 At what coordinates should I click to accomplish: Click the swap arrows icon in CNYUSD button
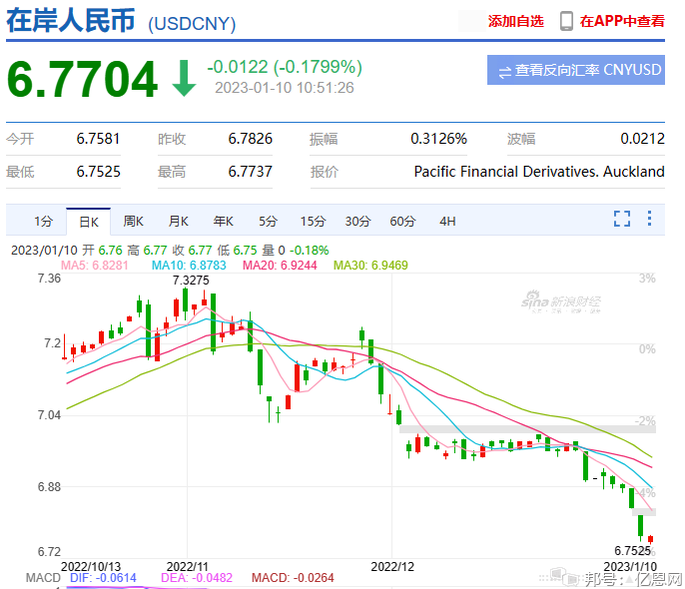tap(505, 72)
